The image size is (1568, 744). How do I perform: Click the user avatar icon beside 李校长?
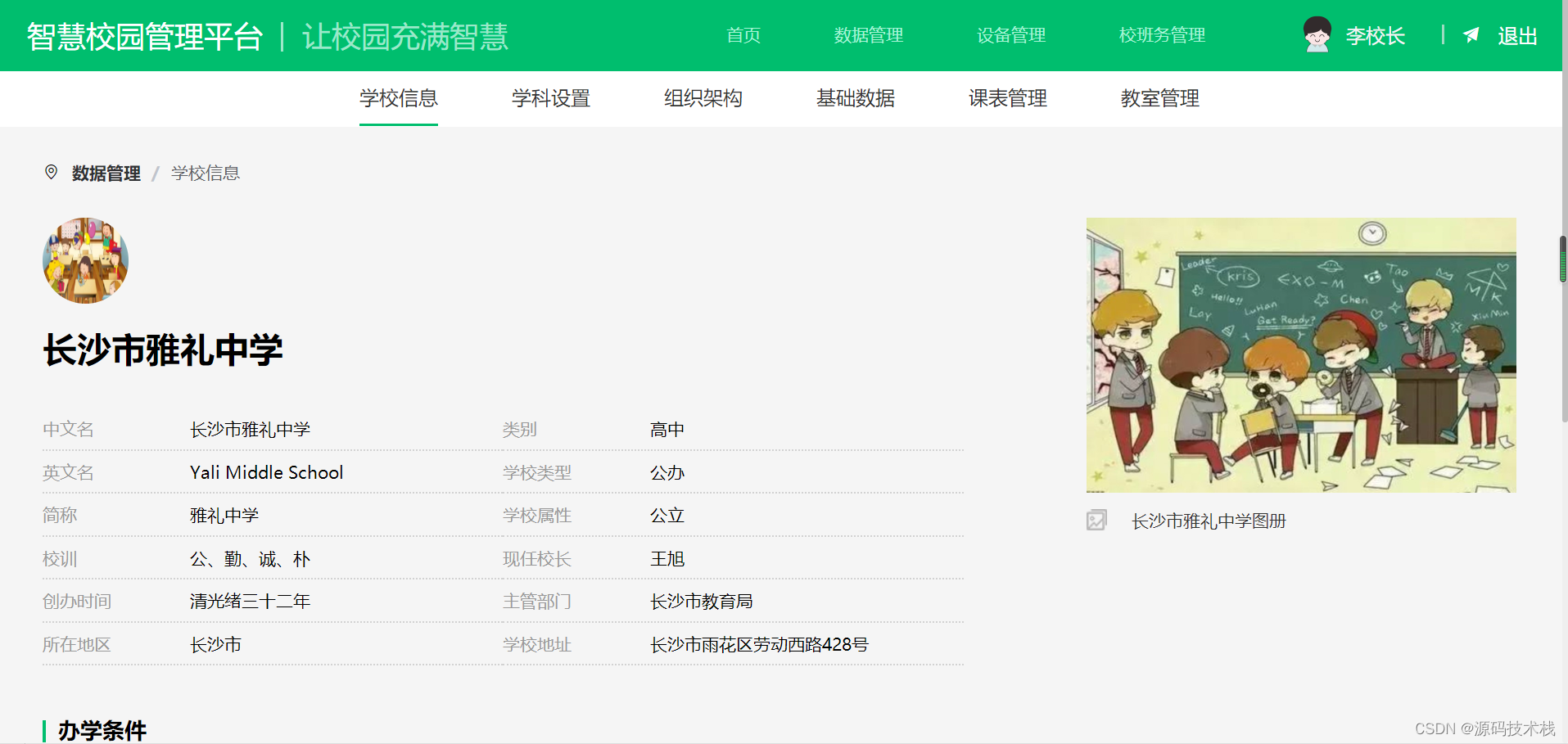1317,35
